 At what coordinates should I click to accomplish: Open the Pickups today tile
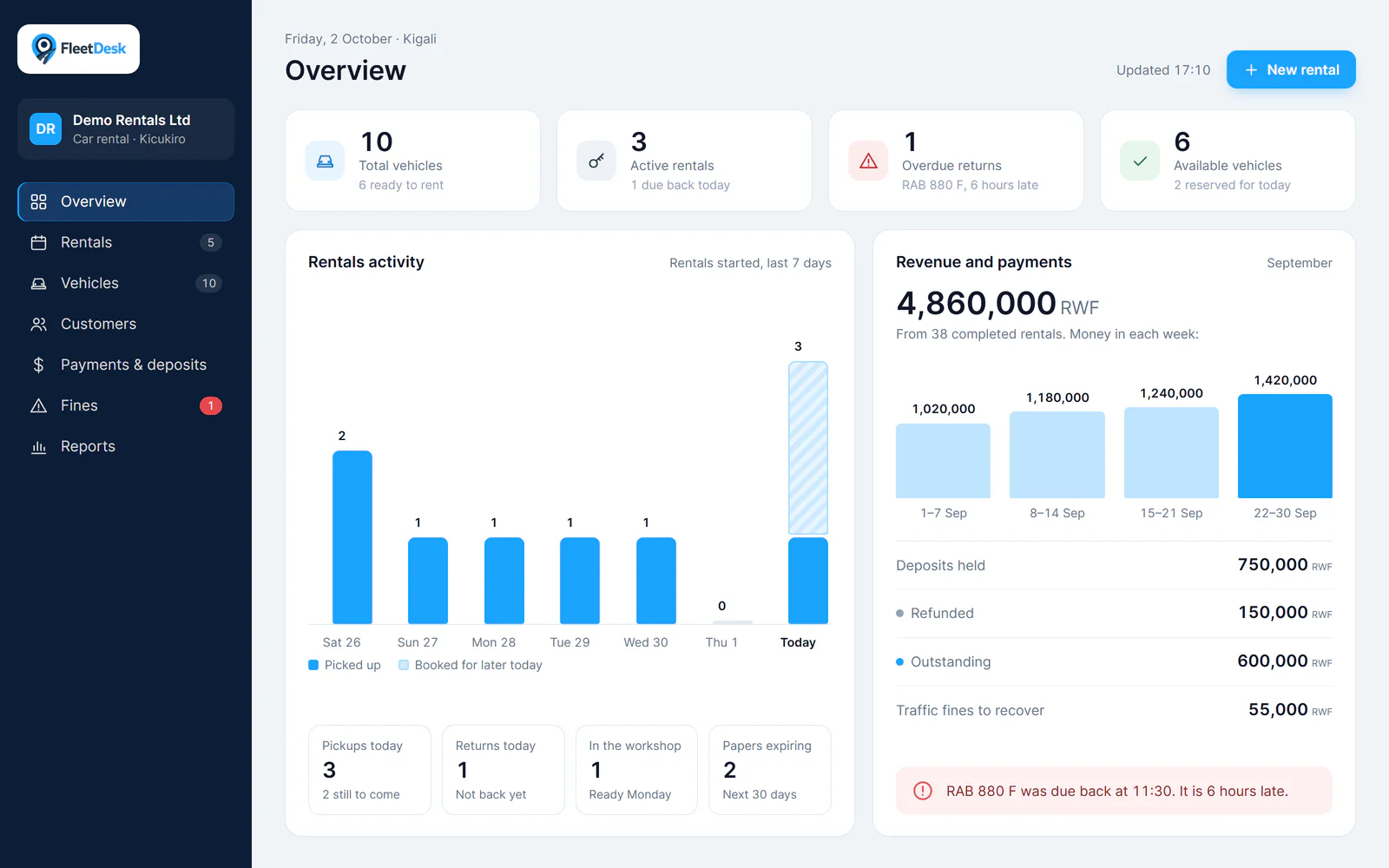[369, 770]
